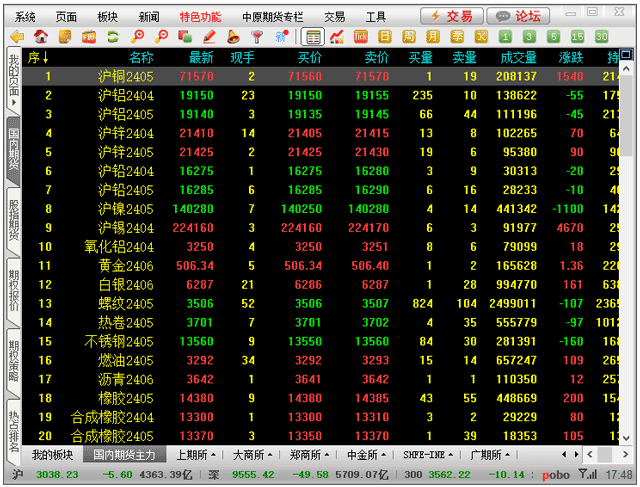Screen dimensions: 640x487
Task: Click the vertical scrollbar down arrow
Action: coord(626,438)
